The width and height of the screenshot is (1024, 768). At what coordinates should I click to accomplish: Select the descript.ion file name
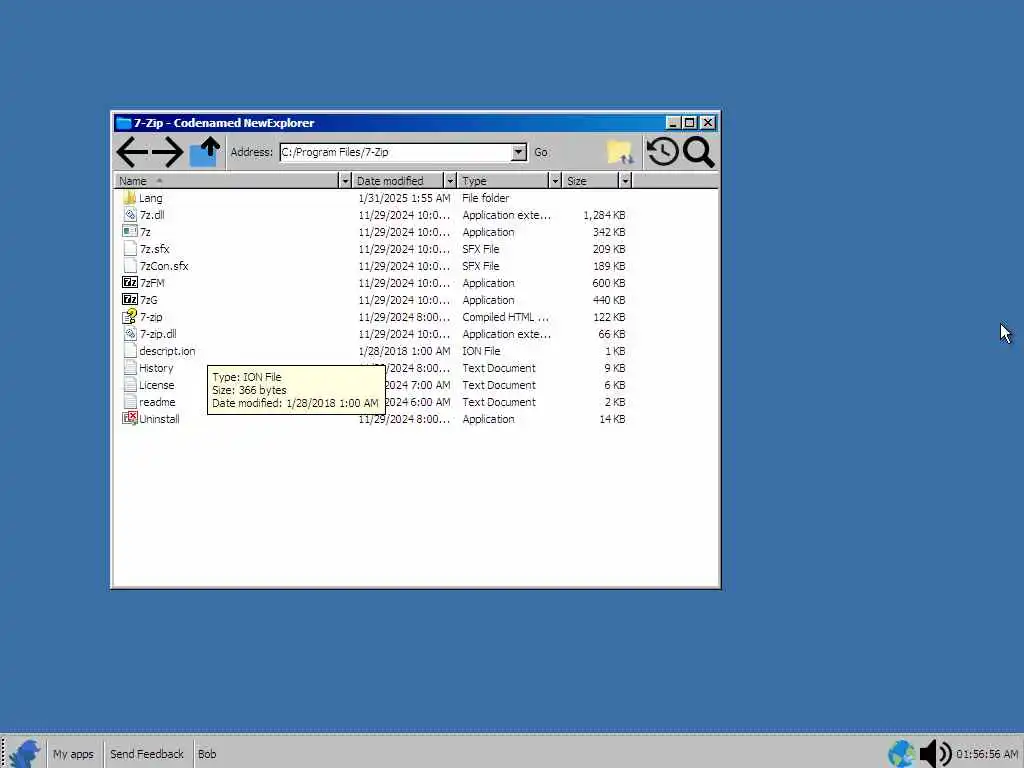[x=167, y=351]
